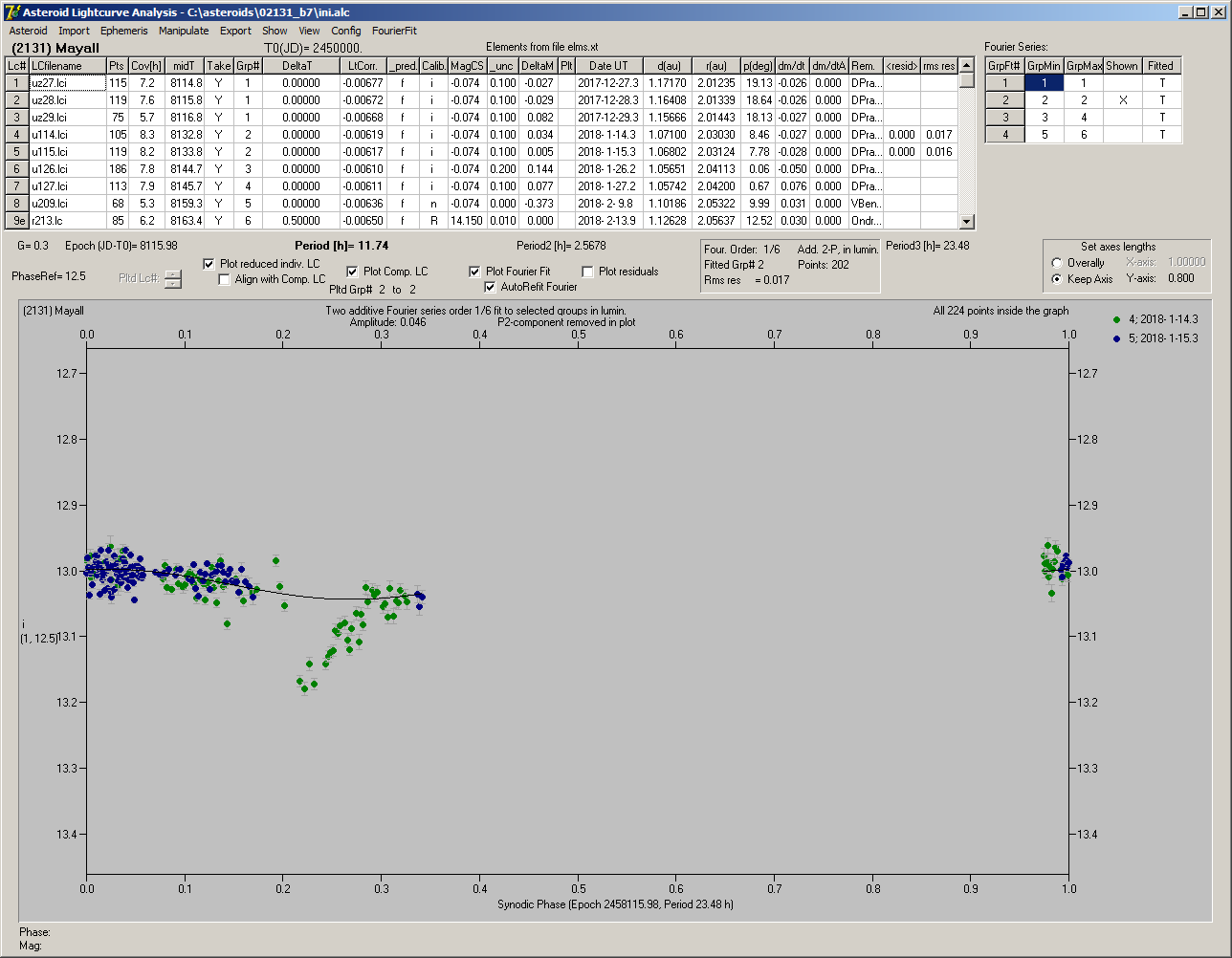1232x958 pixels.
Task: Click the lightcurve table scroll-down arrow
Action: [967, 222]
